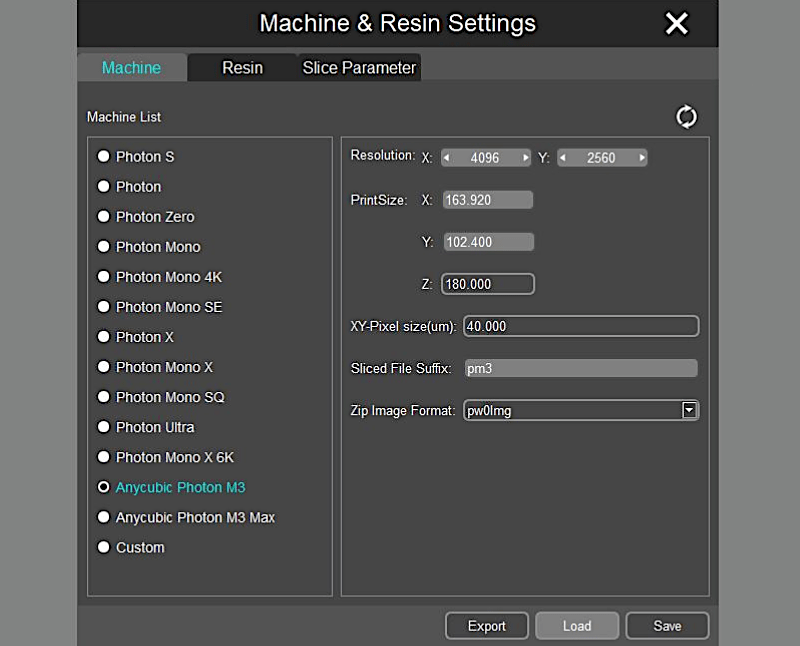This screenshot has width=800, height=646.
Task: Click the XY-Pixel size input field
Action: (581, 326)
